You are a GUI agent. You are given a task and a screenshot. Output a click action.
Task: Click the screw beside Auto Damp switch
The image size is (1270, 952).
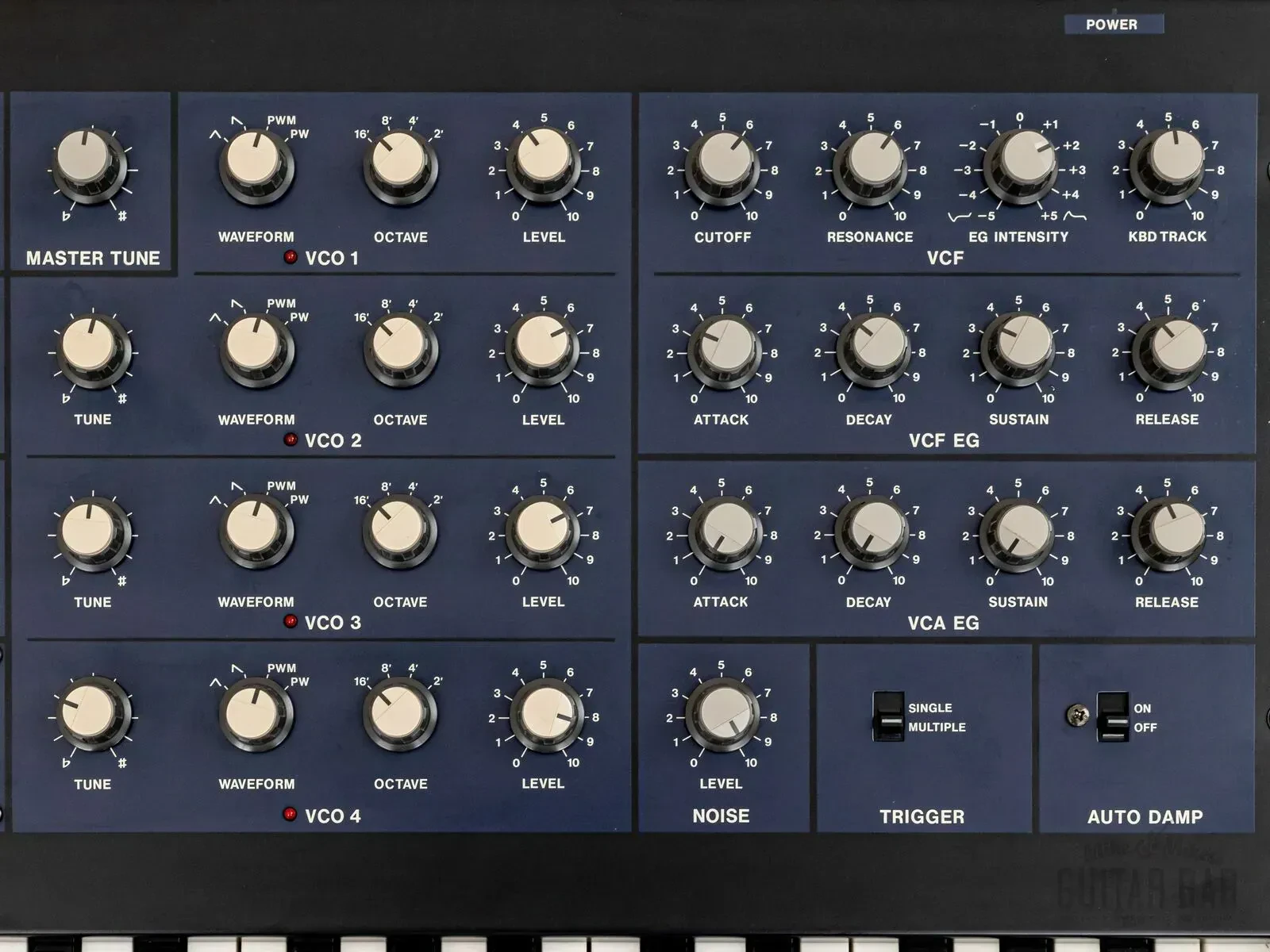pyautogui.click(x=1075, y=715)
